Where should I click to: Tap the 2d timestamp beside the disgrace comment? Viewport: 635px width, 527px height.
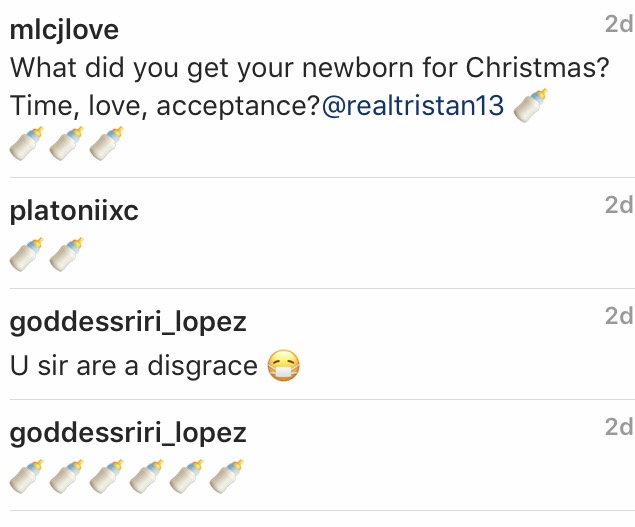tap(619, 317)
